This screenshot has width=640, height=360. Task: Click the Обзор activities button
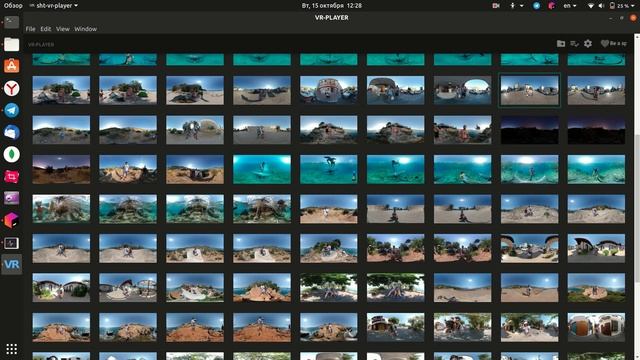pyautogui.click(x=13, y=6)
